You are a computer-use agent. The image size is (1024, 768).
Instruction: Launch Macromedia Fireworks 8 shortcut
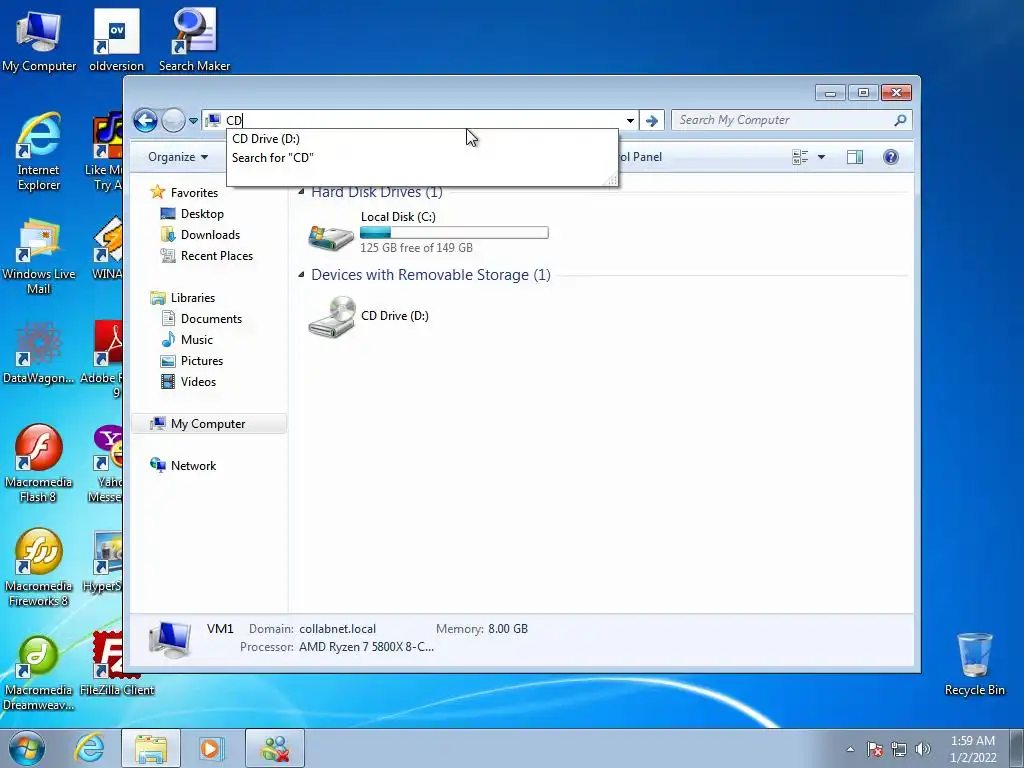coord(39,568)
